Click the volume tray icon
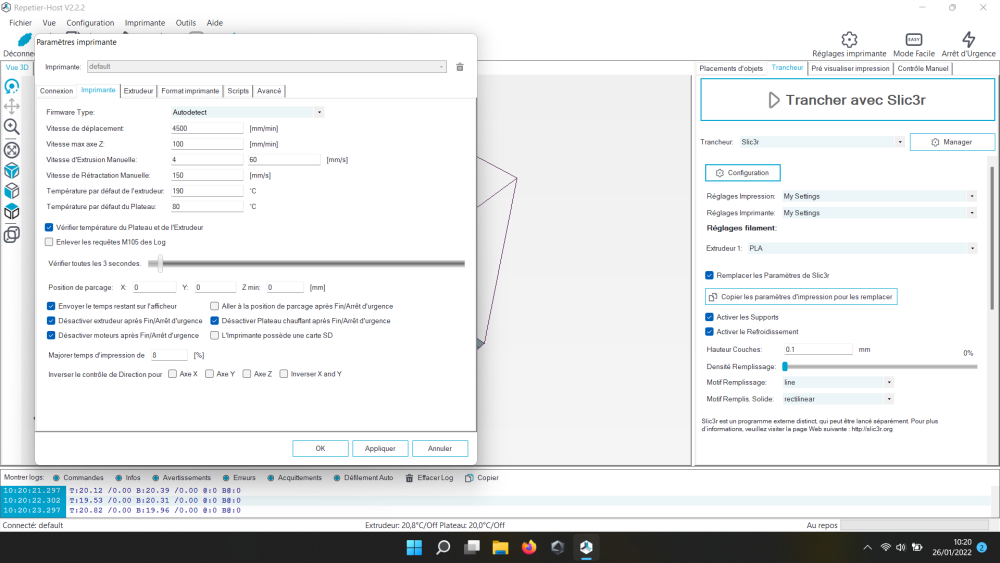This screenshot has width=1000, height=563. pos(901,547)
